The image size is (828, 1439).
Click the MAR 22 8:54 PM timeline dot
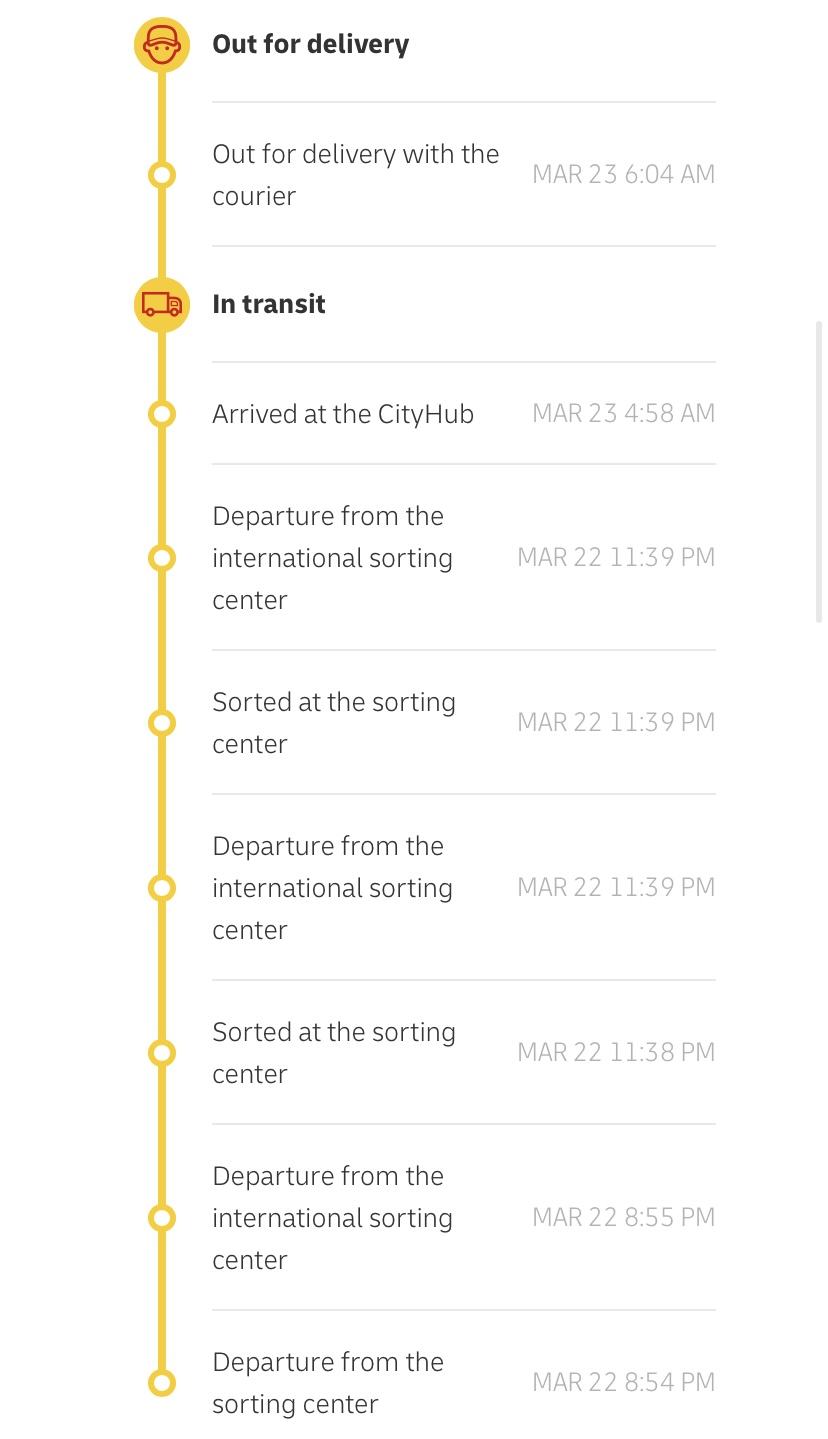[x=162, y=1383]
